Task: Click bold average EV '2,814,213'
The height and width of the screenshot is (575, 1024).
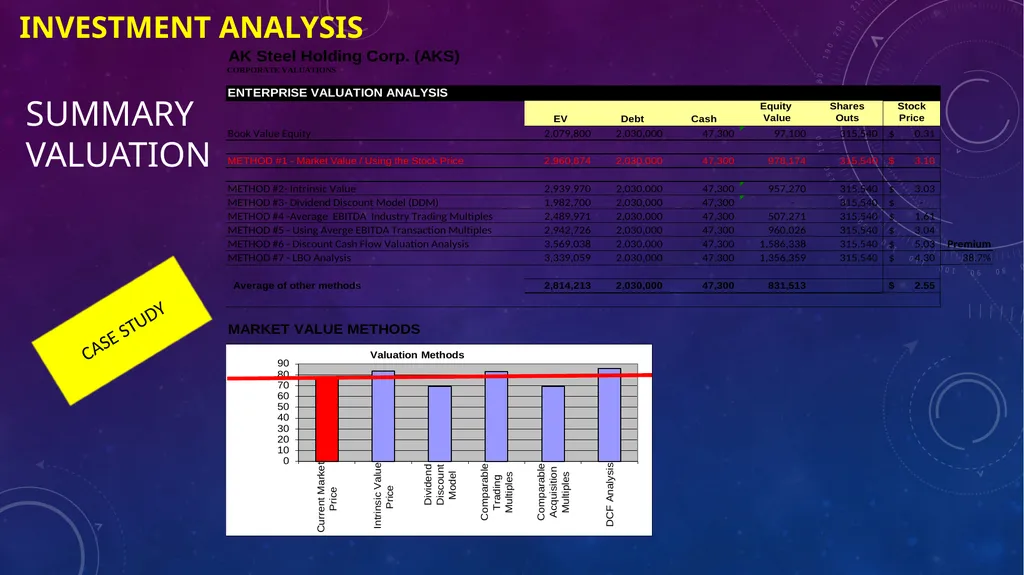Action: pos(568,286)
